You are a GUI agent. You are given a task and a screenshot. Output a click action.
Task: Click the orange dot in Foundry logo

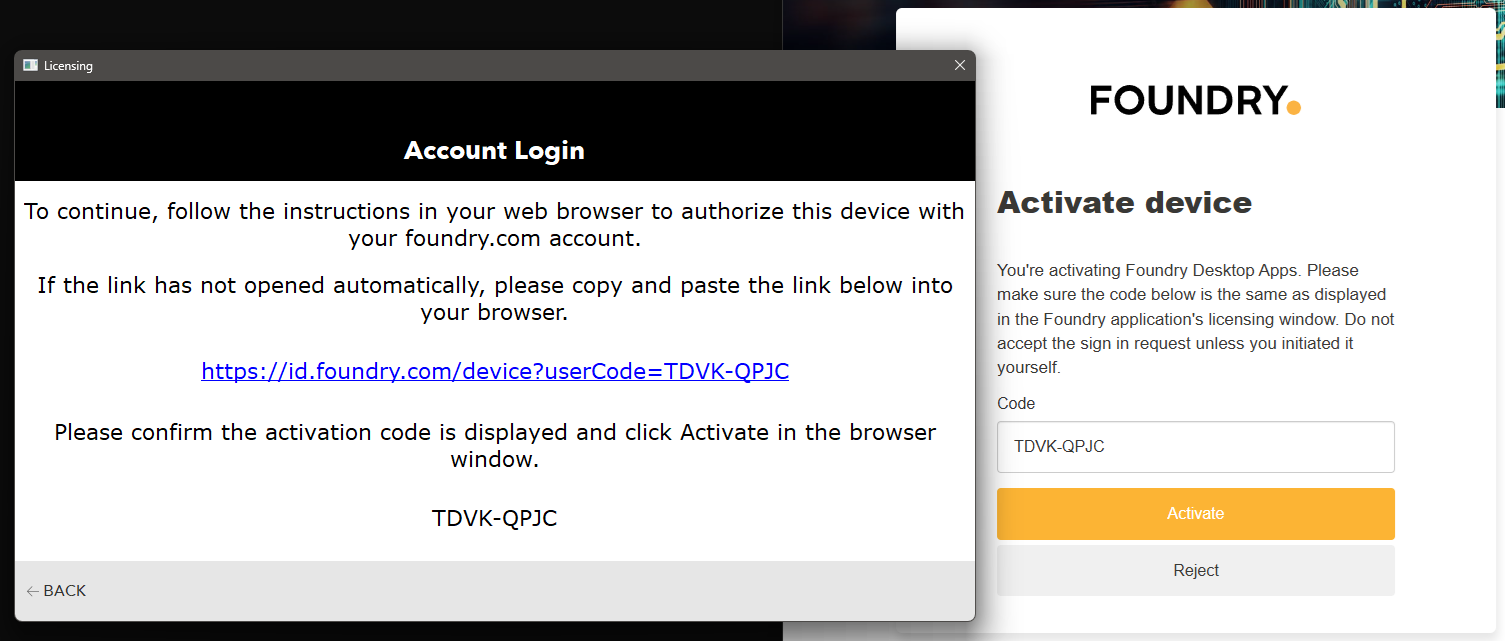tap(1294, 108)
